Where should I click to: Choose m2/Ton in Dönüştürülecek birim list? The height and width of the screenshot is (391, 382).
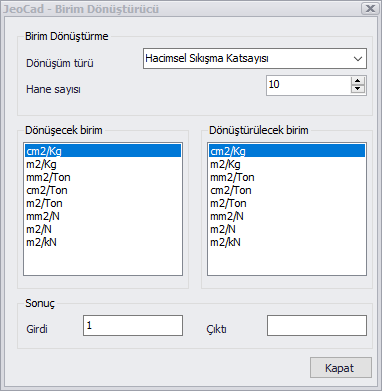[287, 203]
